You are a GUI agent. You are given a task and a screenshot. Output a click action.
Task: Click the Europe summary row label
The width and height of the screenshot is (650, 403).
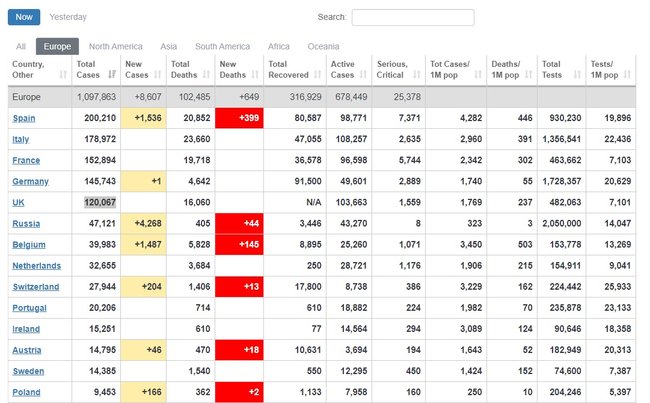point(27,97)
